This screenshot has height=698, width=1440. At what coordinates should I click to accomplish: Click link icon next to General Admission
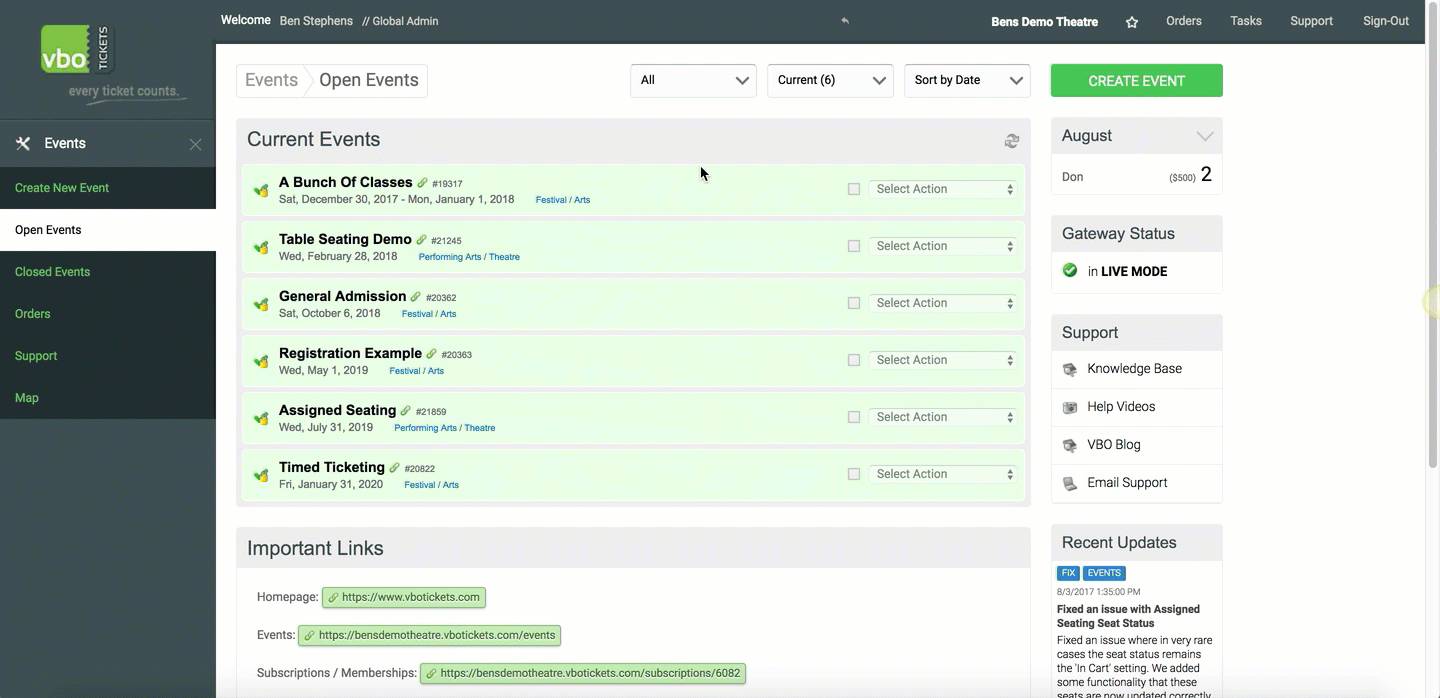(416, 297)
